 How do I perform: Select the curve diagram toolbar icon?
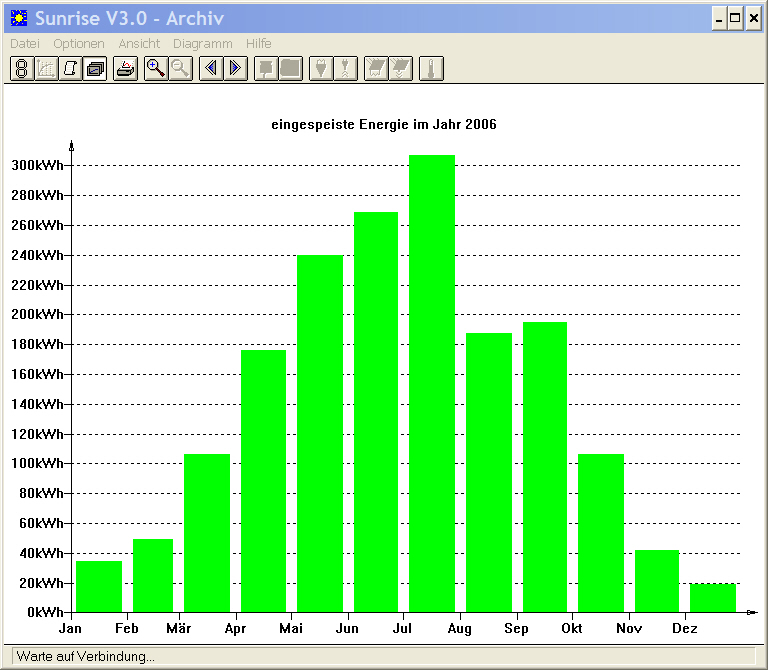tap(46, 68)
